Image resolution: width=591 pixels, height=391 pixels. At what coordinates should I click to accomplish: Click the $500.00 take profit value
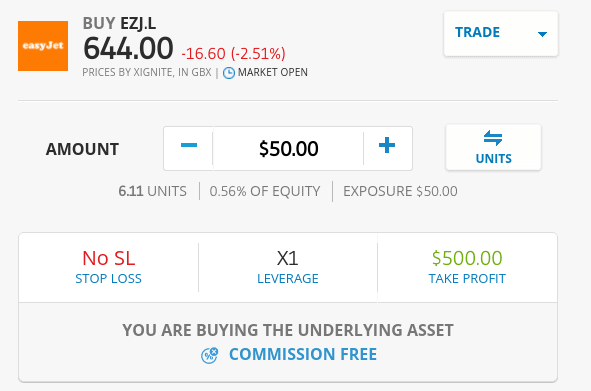pos(467,258)
